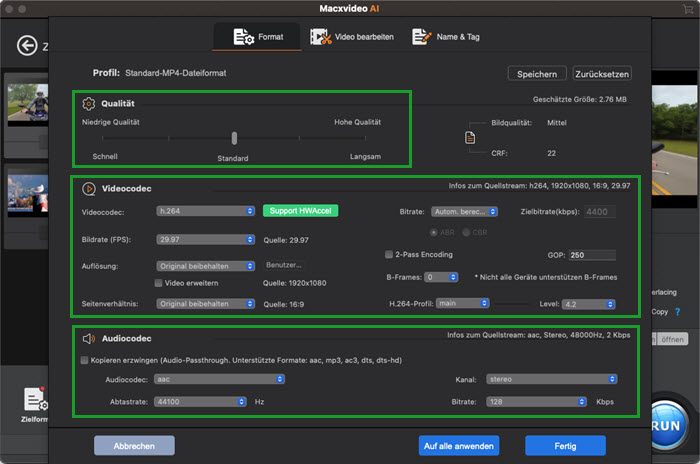Toggle the Video erweitern checkbox
The height and width of the screenshot is (464, 700).
coord(158,283)
